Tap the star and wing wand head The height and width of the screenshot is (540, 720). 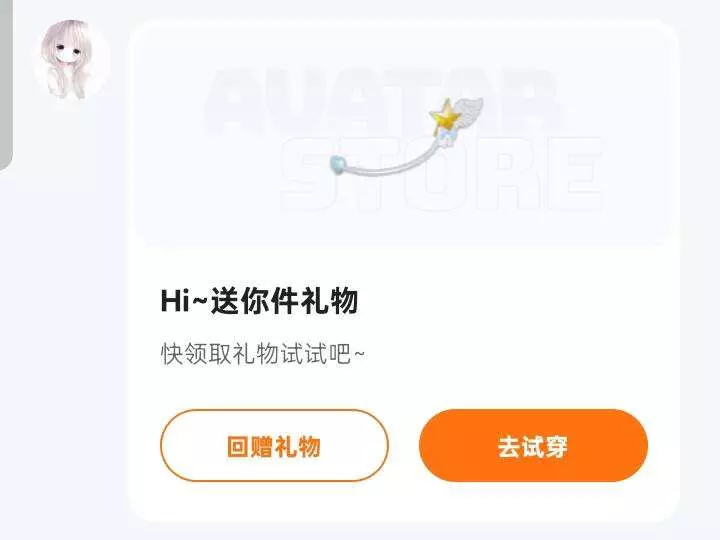[456, 116]
